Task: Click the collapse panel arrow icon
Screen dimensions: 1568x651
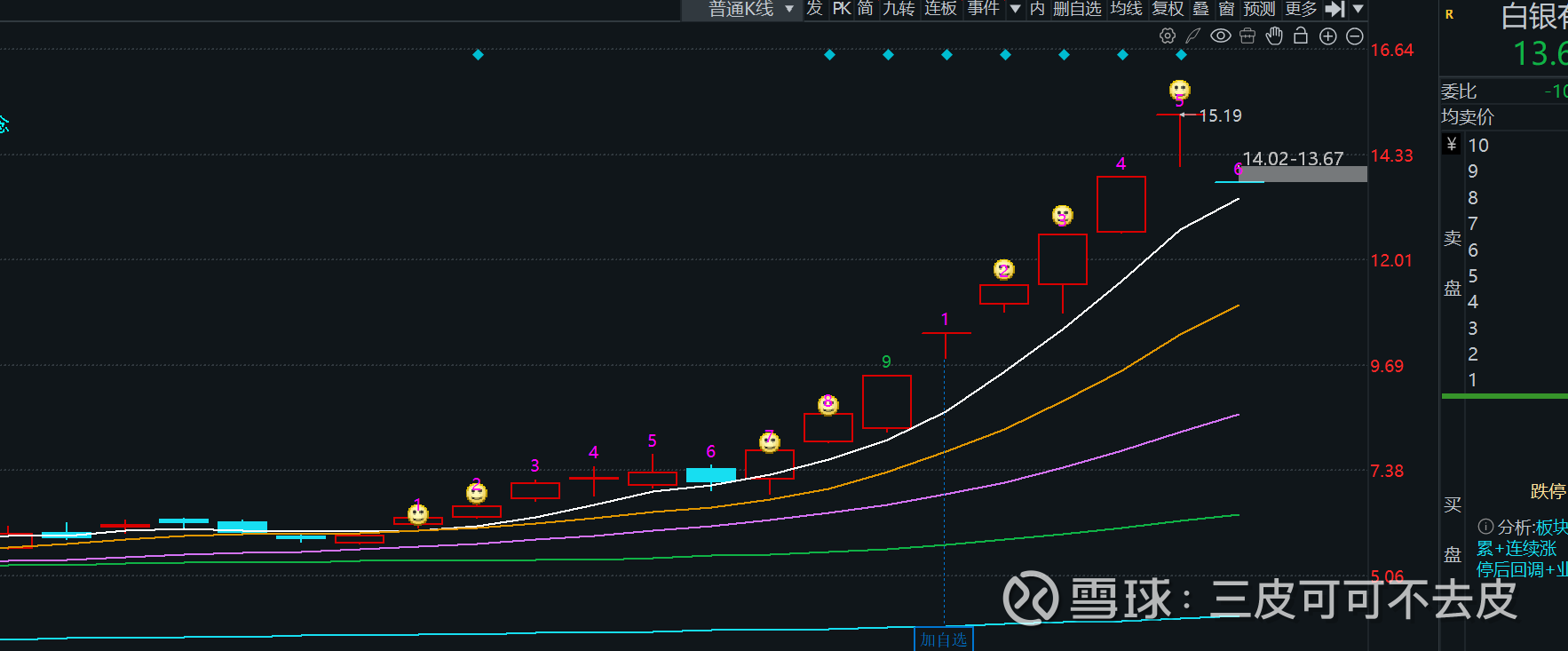Action: [1334, 9]
